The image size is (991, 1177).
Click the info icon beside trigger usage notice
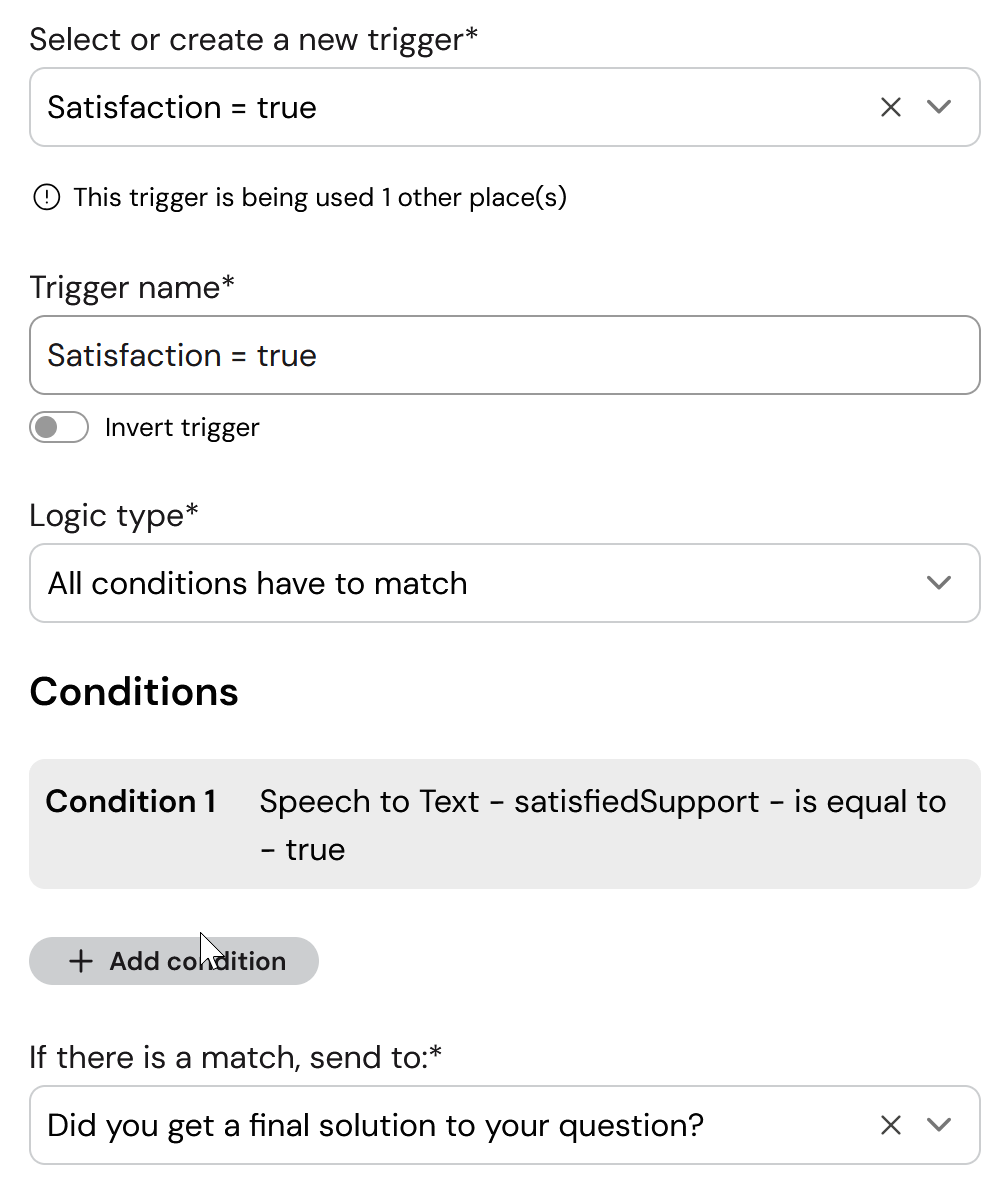point(47,197)
